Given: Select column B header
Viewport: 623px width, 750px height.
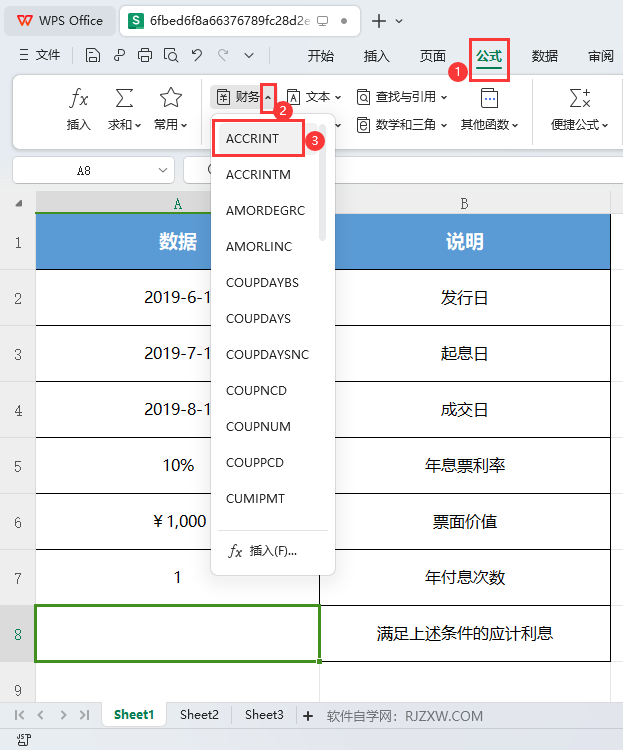Looking at the screenshot, I should point(465,203).
